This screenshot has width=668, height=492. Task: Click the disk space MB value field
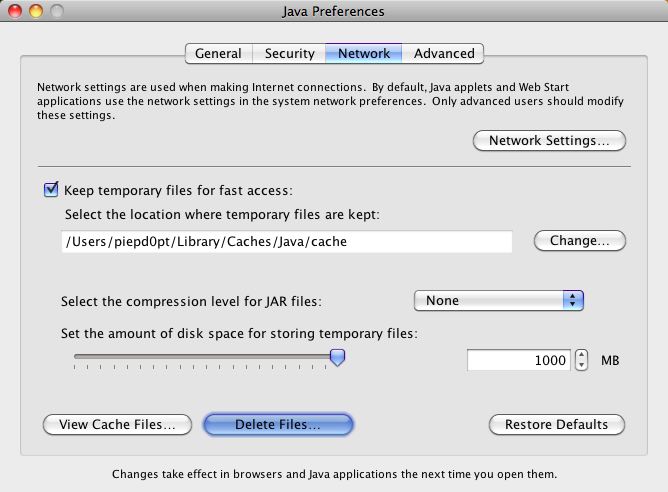click(518, 360)
